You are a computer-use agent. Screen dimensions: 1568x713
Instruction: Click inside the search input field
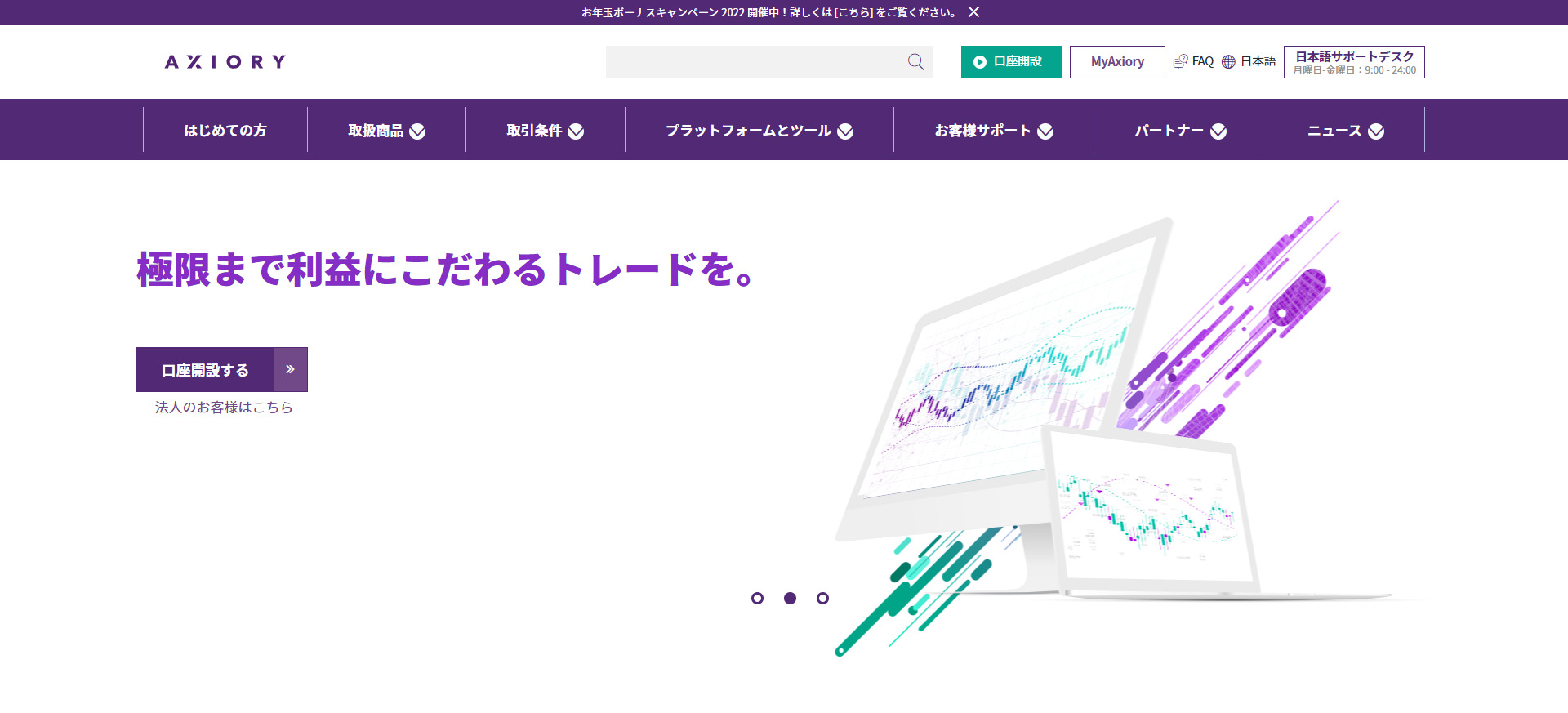[751, 62]
